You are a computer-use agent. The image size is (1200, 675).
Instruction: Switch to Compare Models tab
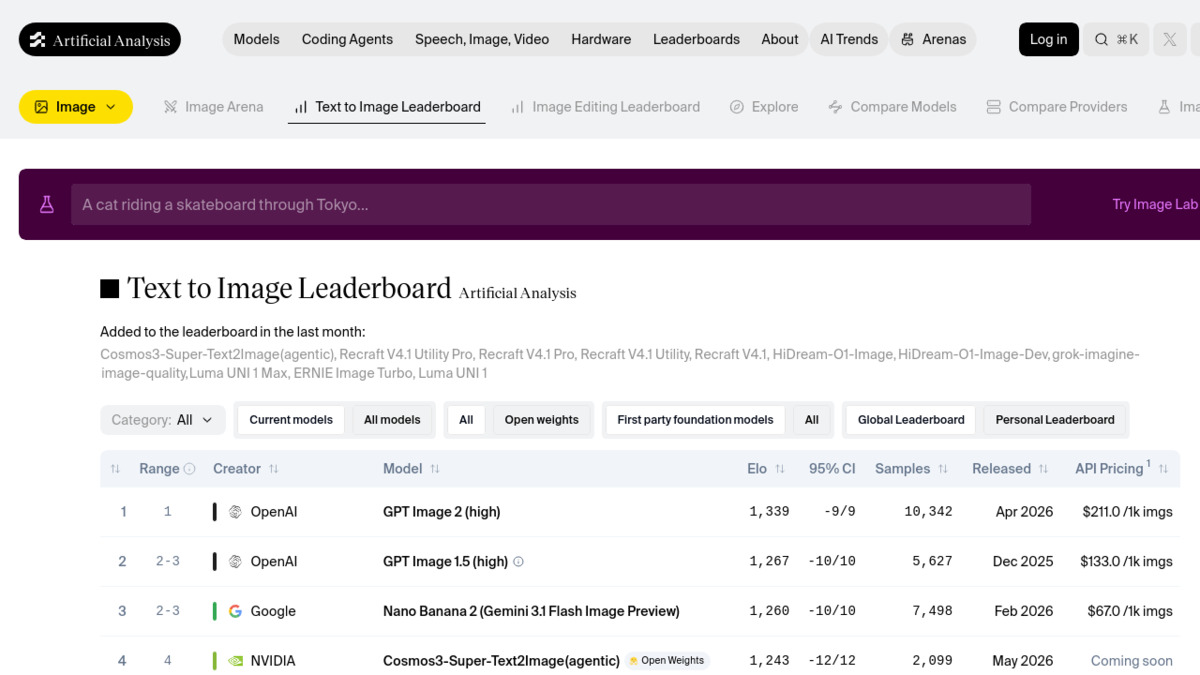coord(892,107)
